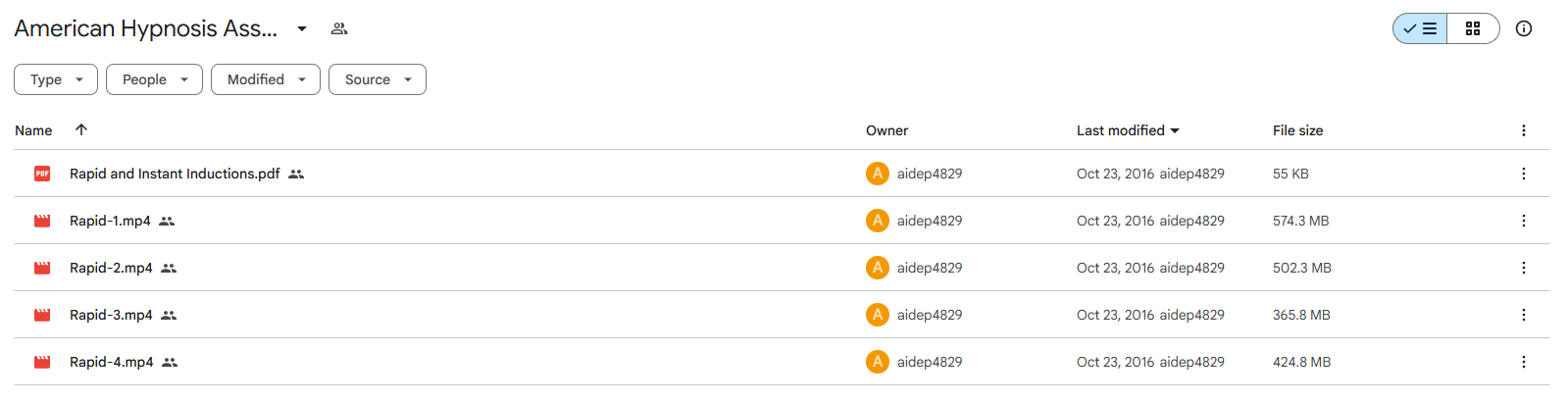Open the header column options three-dot menu
1568x402 pixels.
click(1524, 130)
